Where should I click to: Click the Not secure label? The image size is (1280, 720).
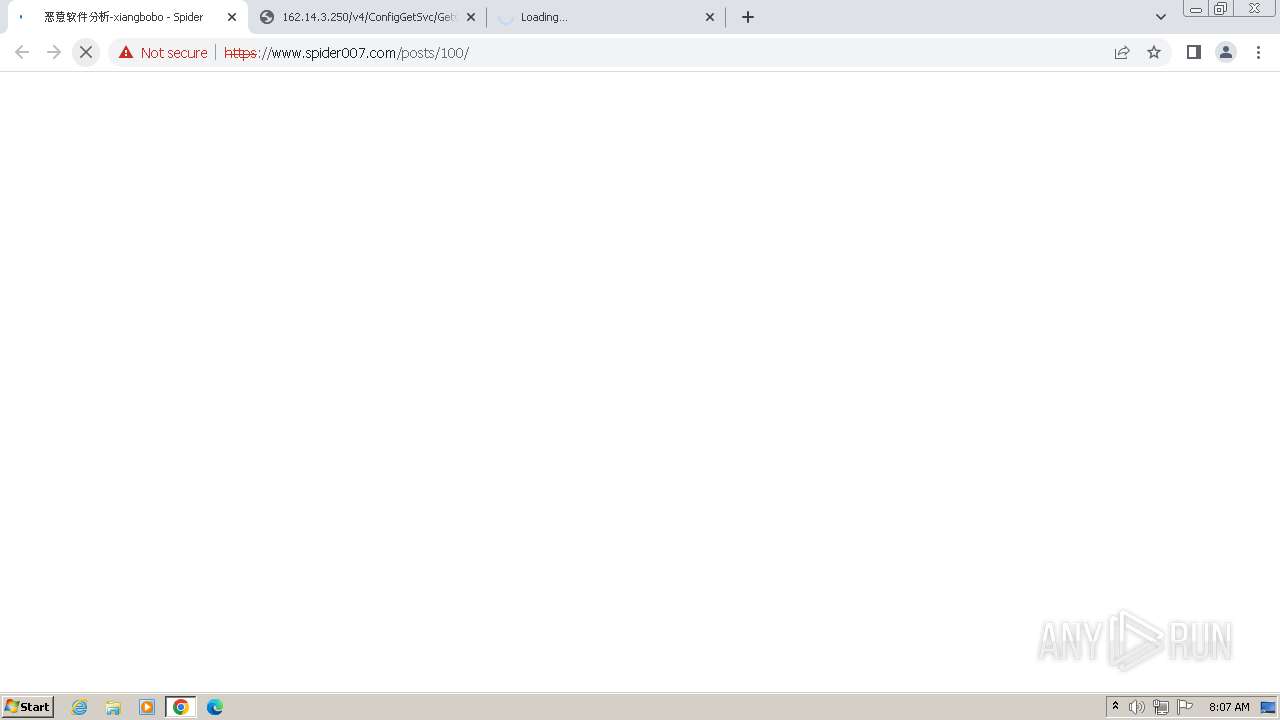pos(174,52)
